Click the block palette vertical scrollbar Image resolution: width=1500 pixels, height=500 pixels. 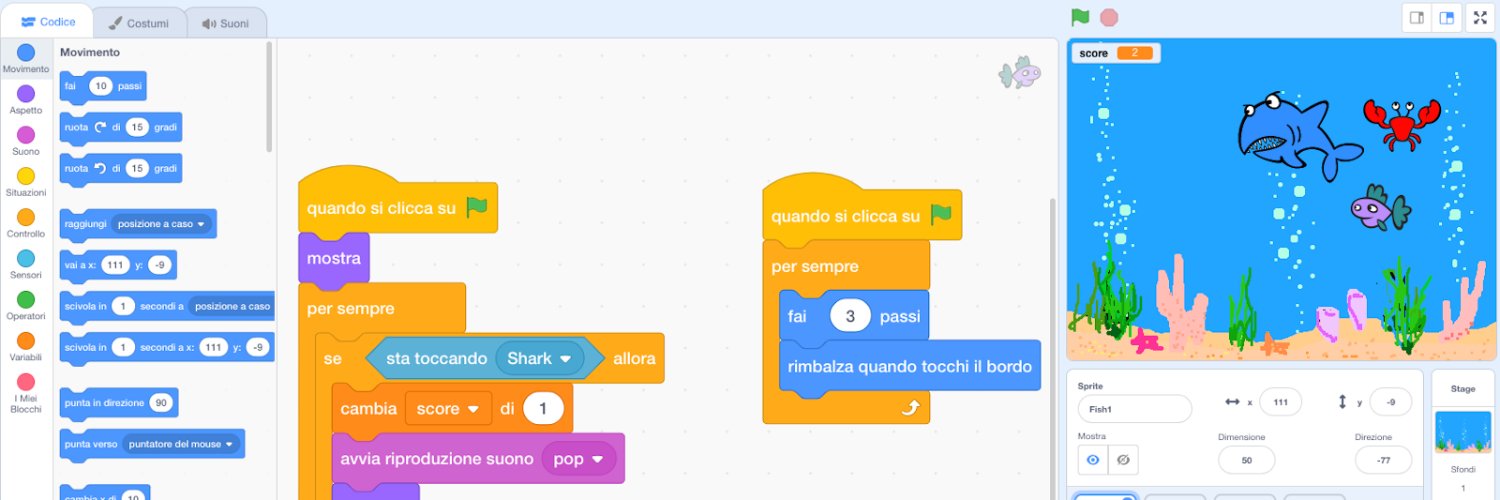268,97
